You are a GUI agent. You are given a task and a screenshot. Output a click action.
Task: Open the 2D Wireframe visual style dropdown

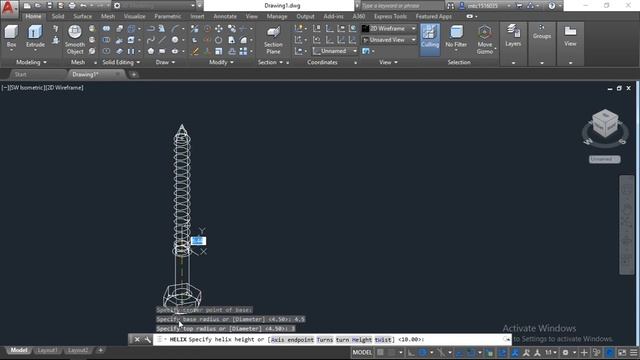pos(389,29)
